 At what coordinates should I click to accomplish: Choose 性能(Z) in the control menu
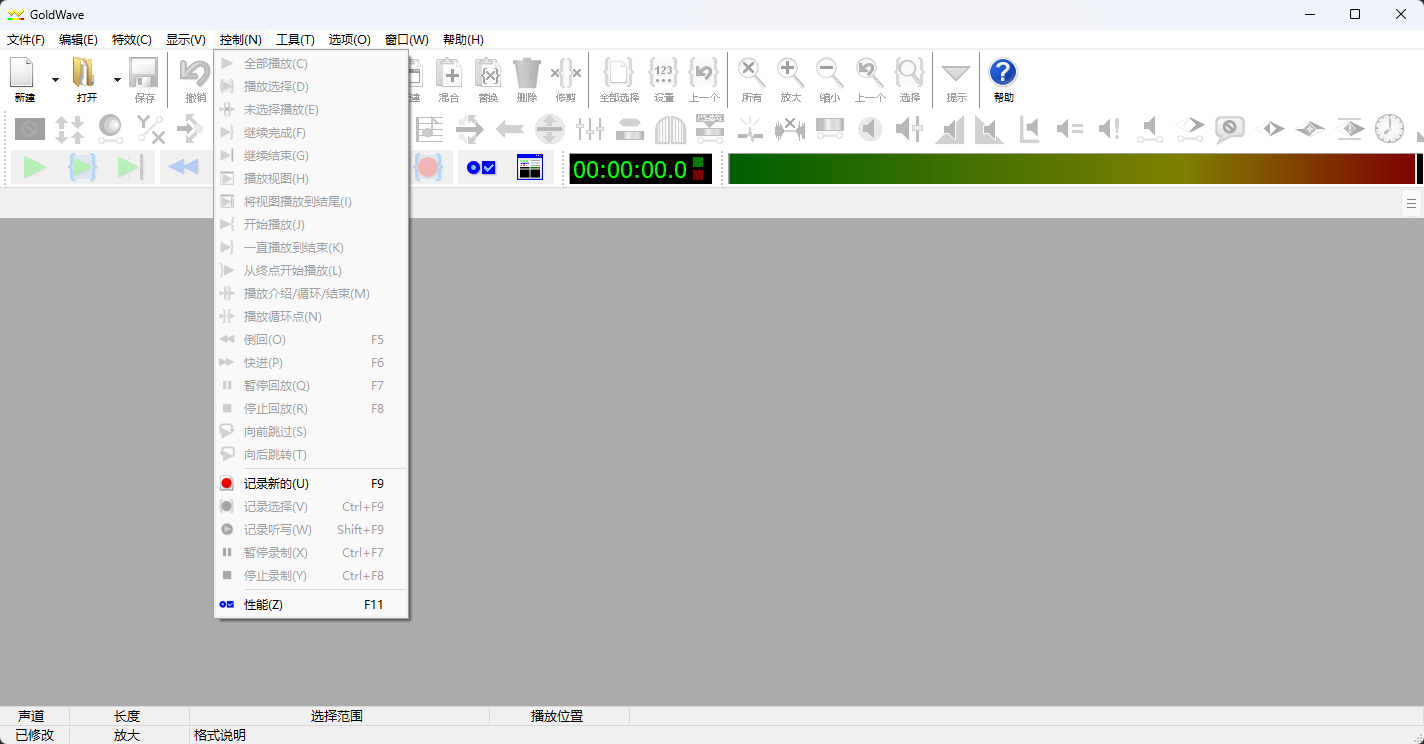(x=311, y=605)
